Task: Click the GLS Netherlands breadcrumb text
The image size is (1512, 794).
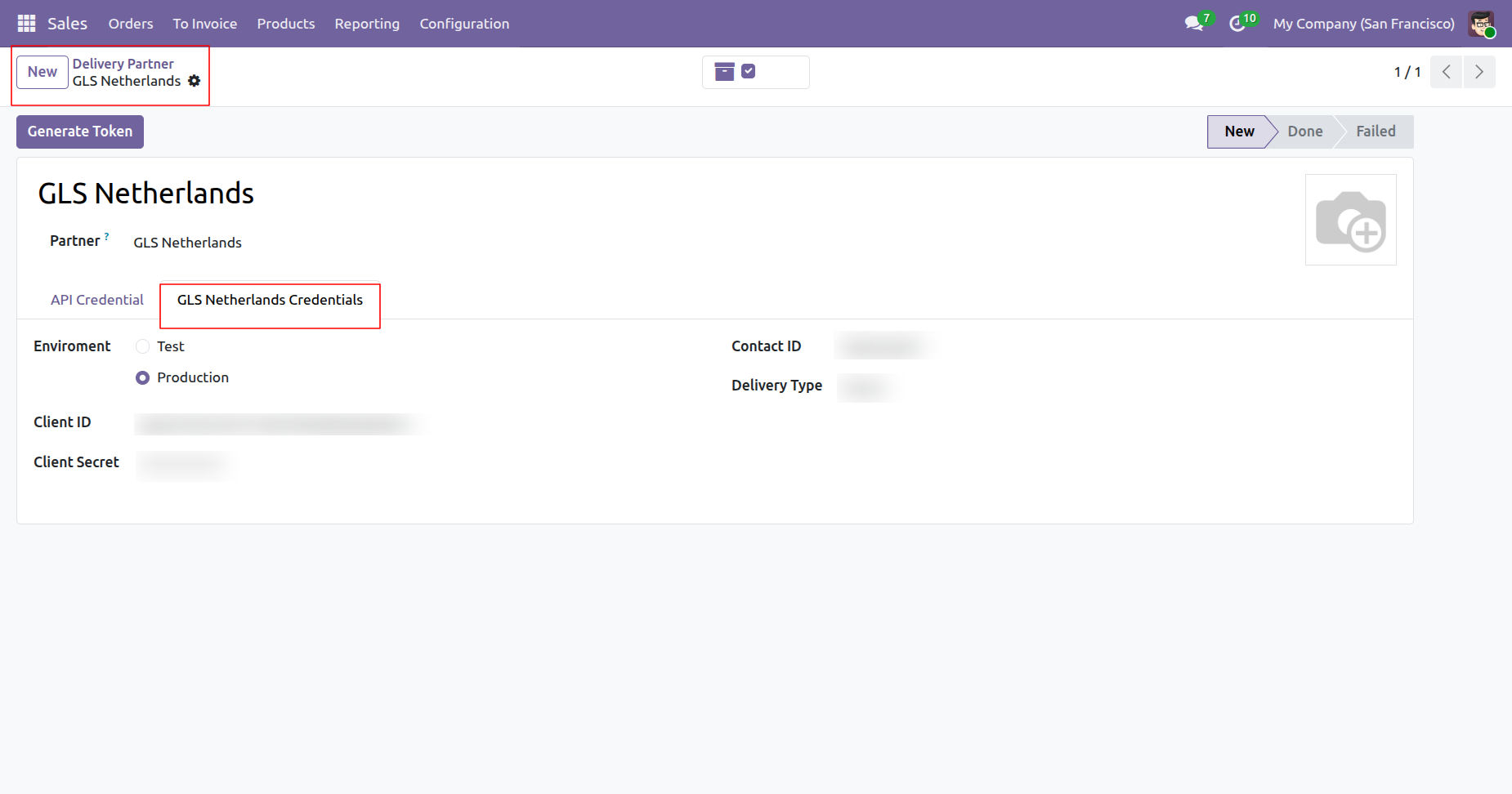Action: 127,81
